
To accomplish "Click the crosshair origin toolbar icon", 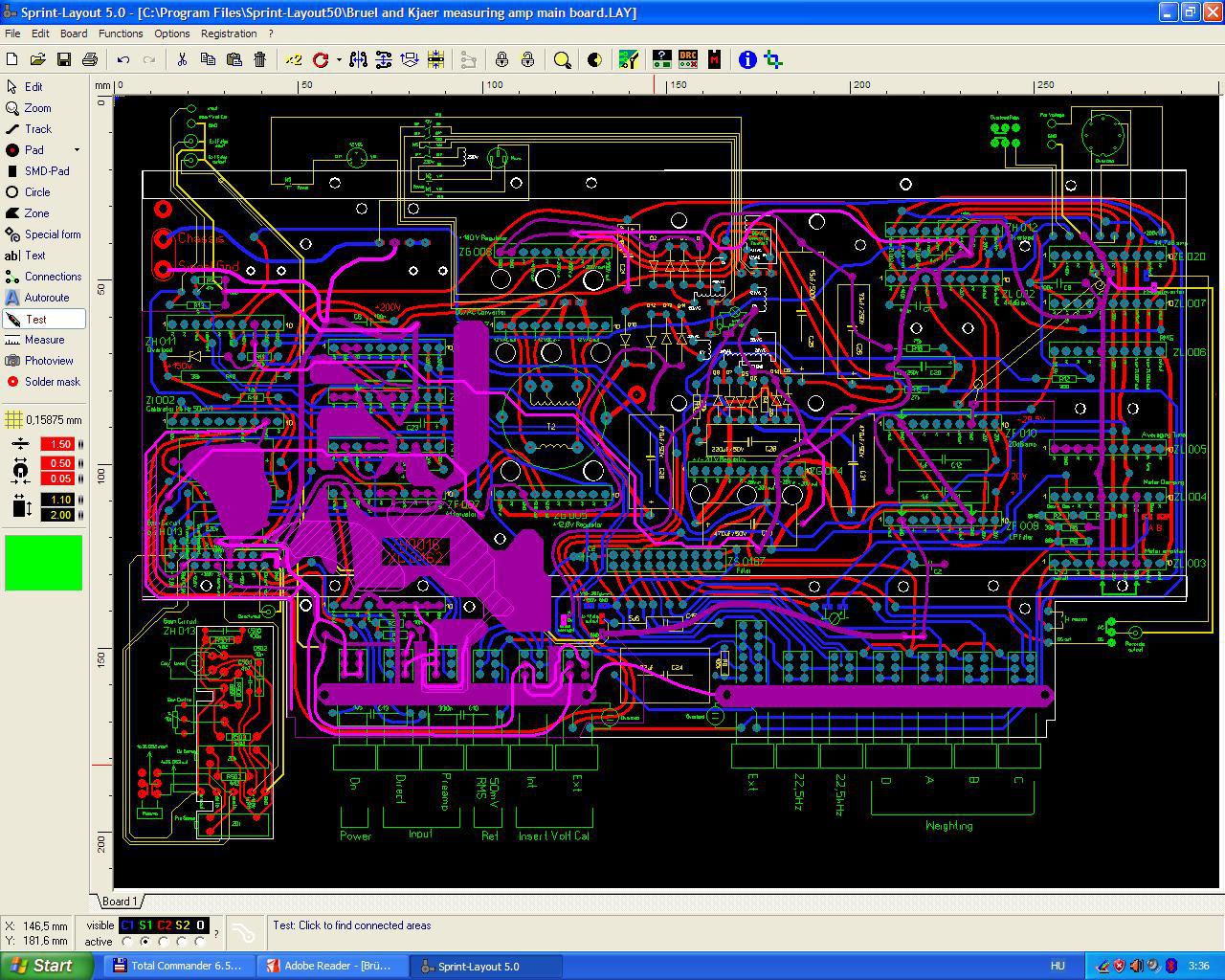I will point(773,59).
